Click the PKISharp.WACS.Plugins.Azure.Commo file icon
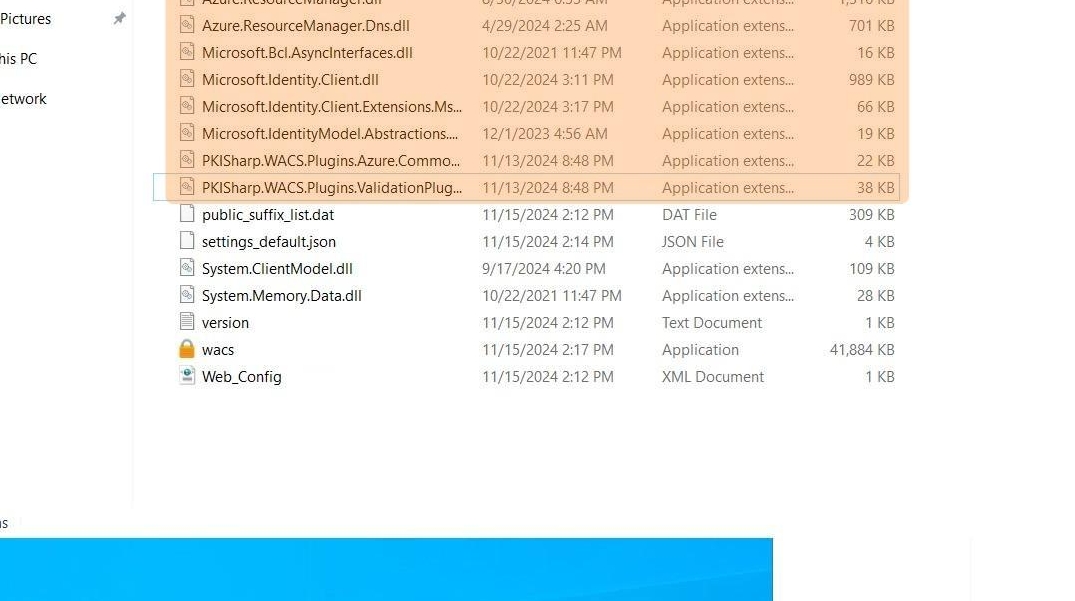 coord(186,160)
